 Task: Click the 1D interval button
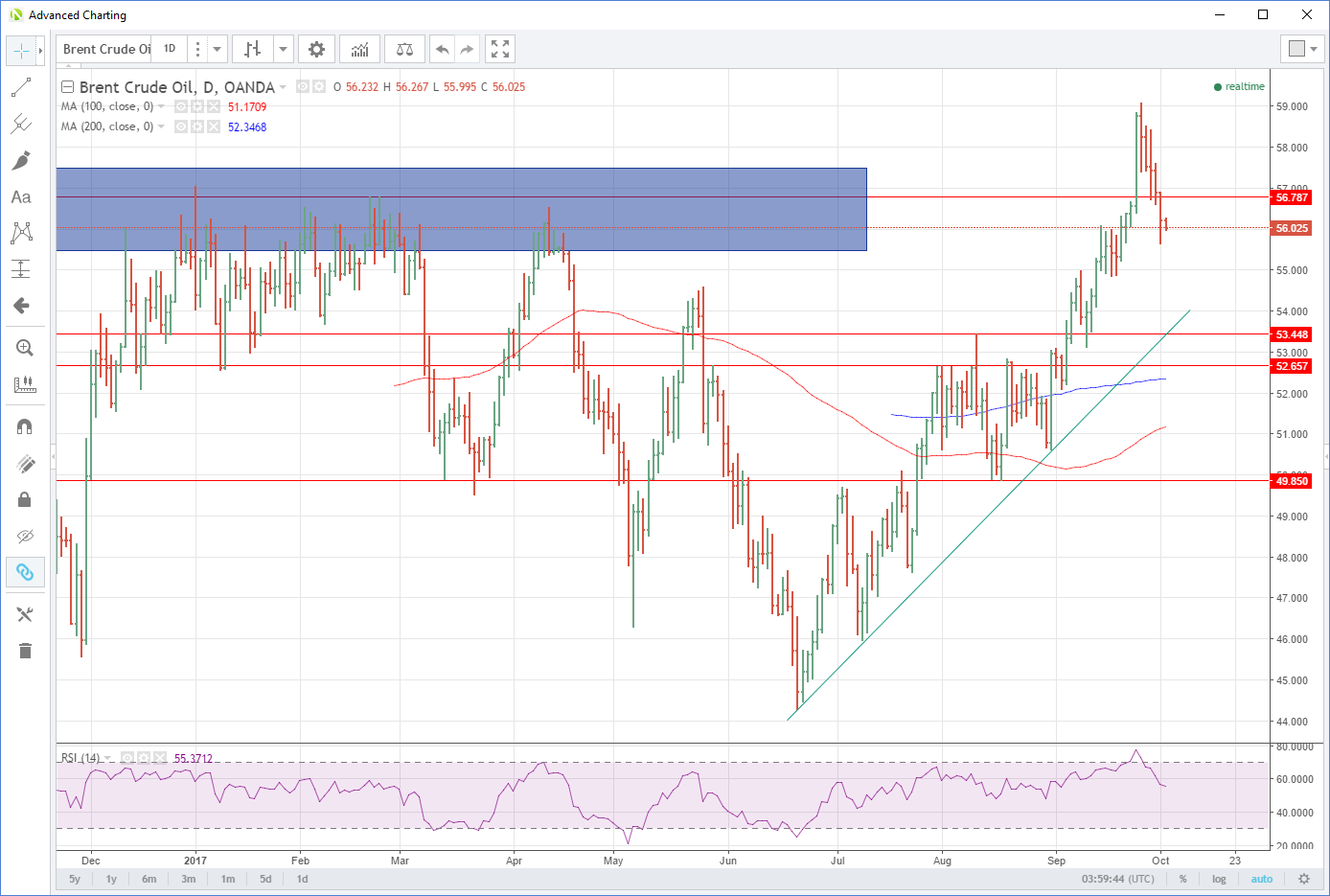170,49
